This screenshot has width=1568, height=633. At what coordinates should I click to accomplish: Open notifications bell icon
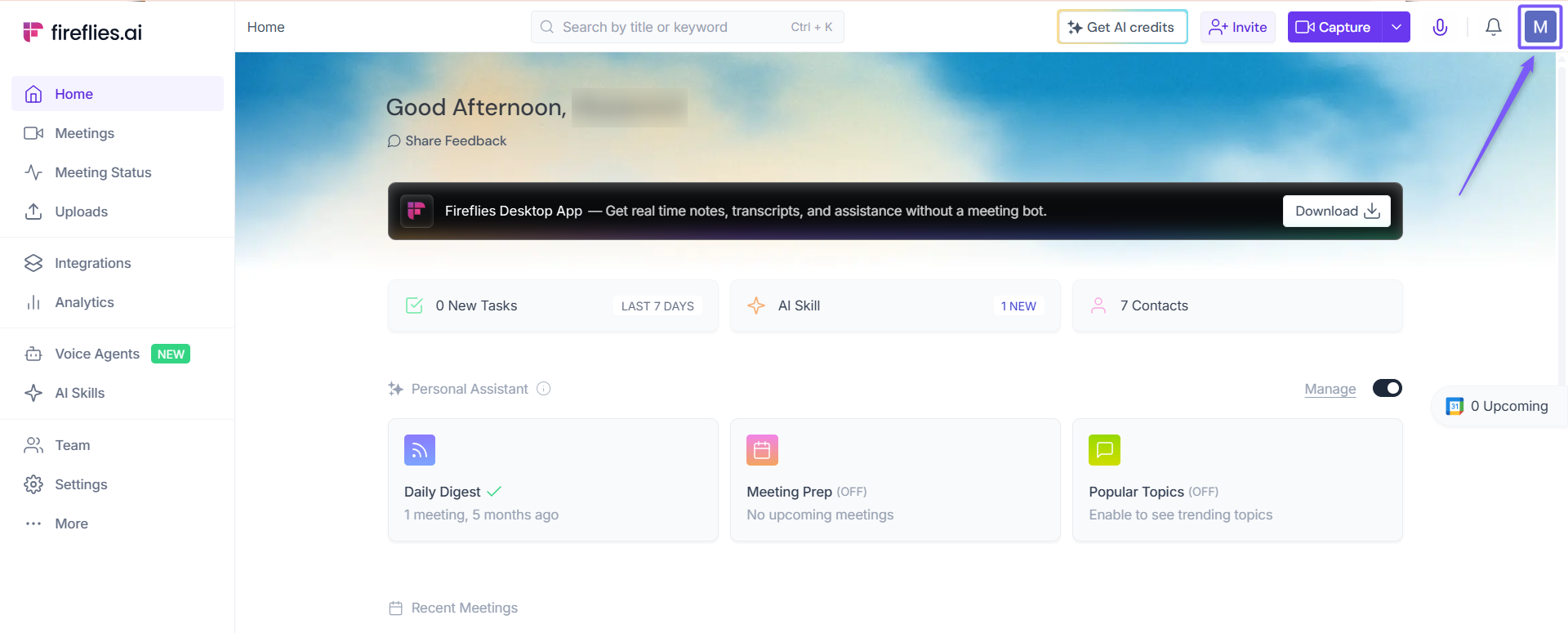(x=1494, y=27)
